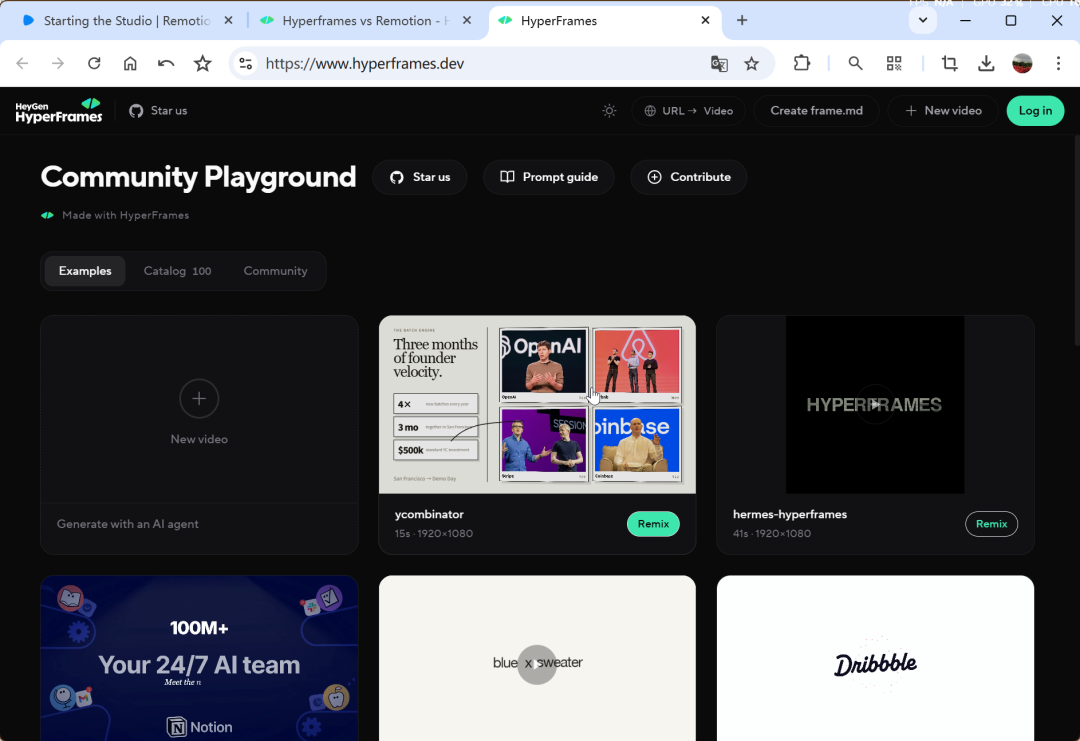Close the Hyperframes vs Remotion tab

[467, 21]
